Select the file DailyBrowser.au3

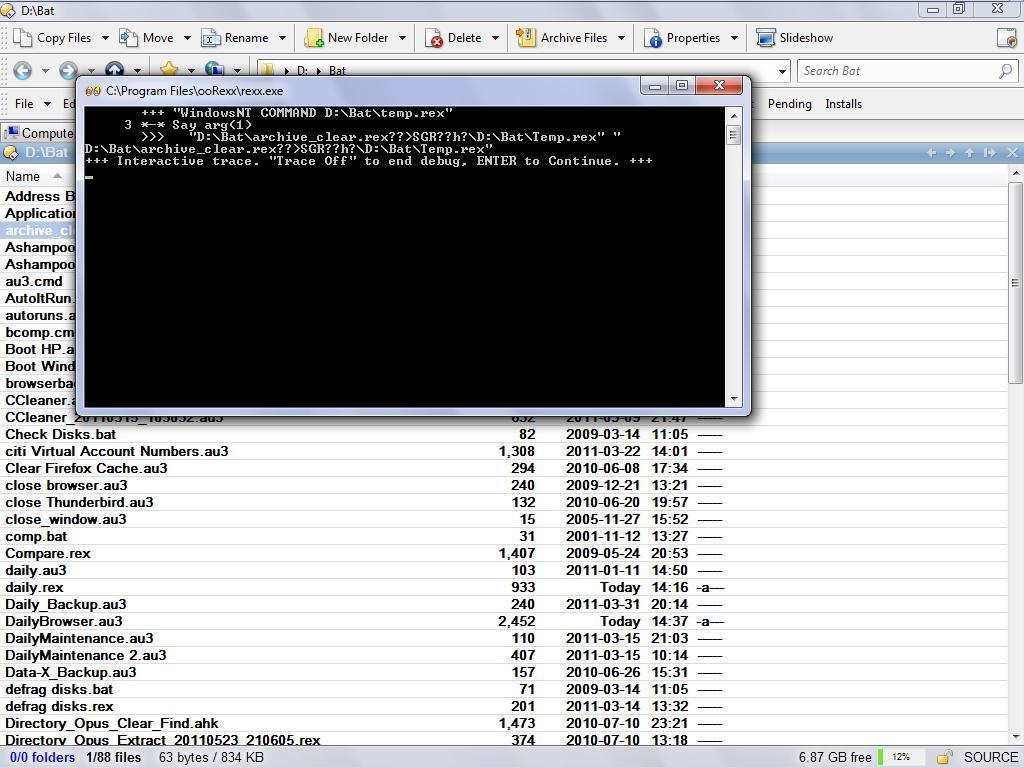point(63,621)
